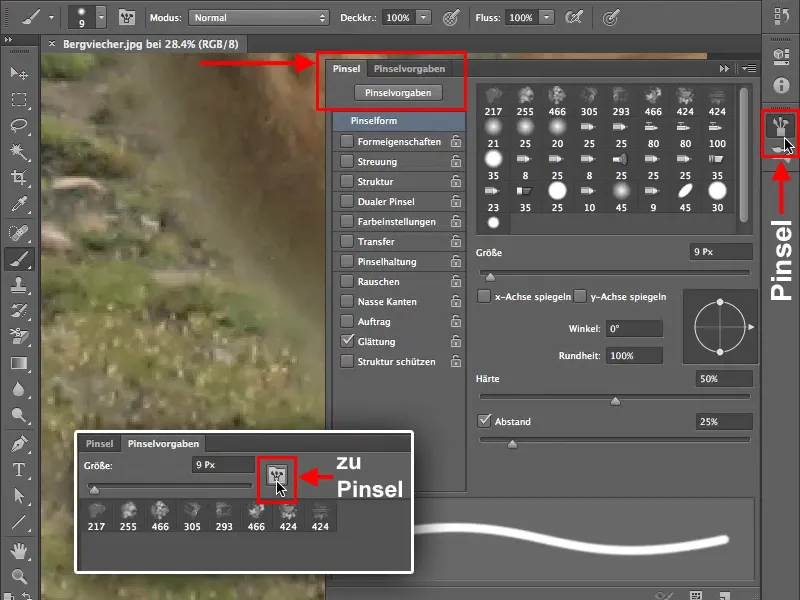Select the Move tool
800x600 pixels.
click(x=19, y=73)
